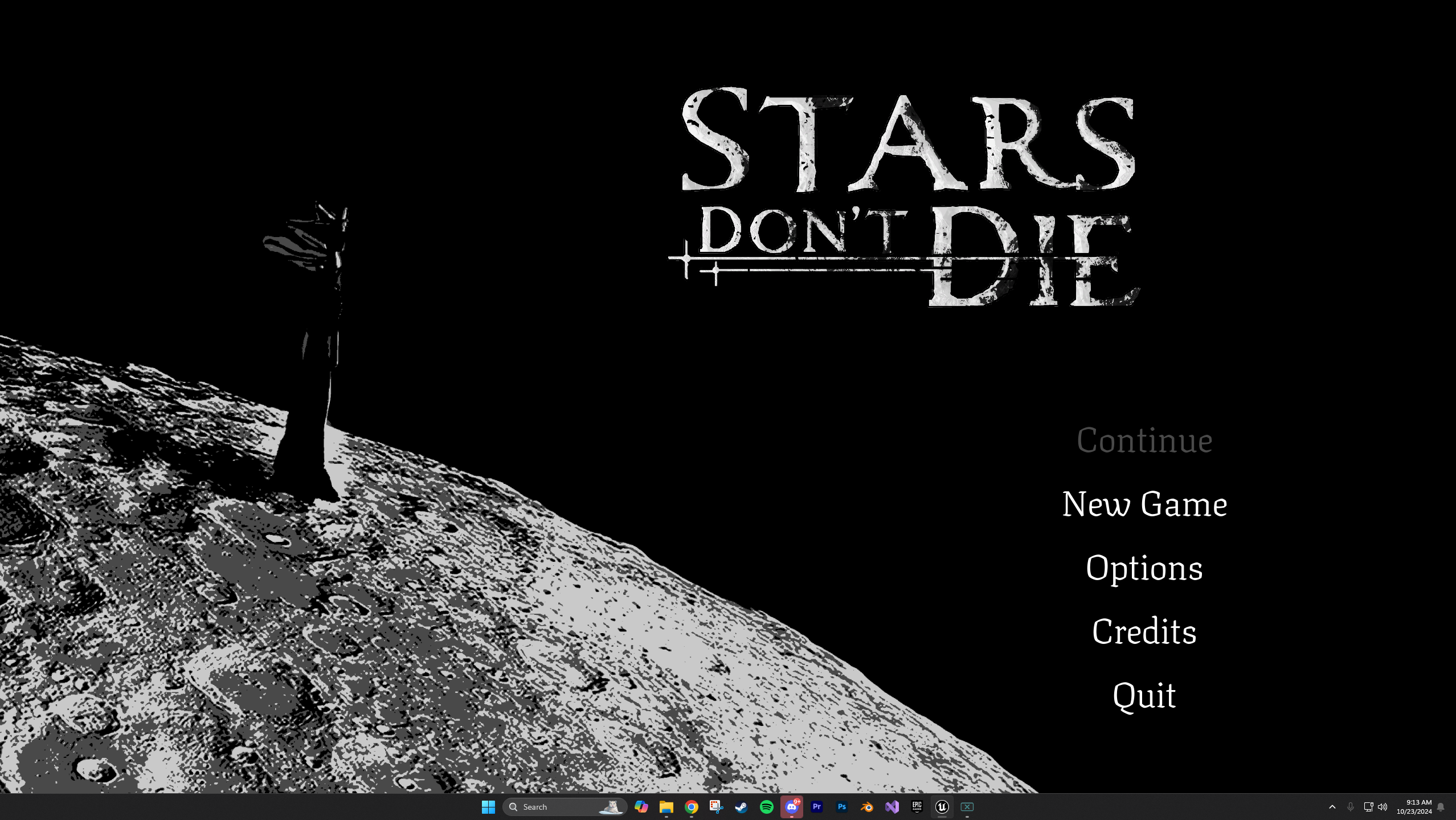
Task: Open the volume speaker control
Action: pyautogui.click(x=1383, y=807)
